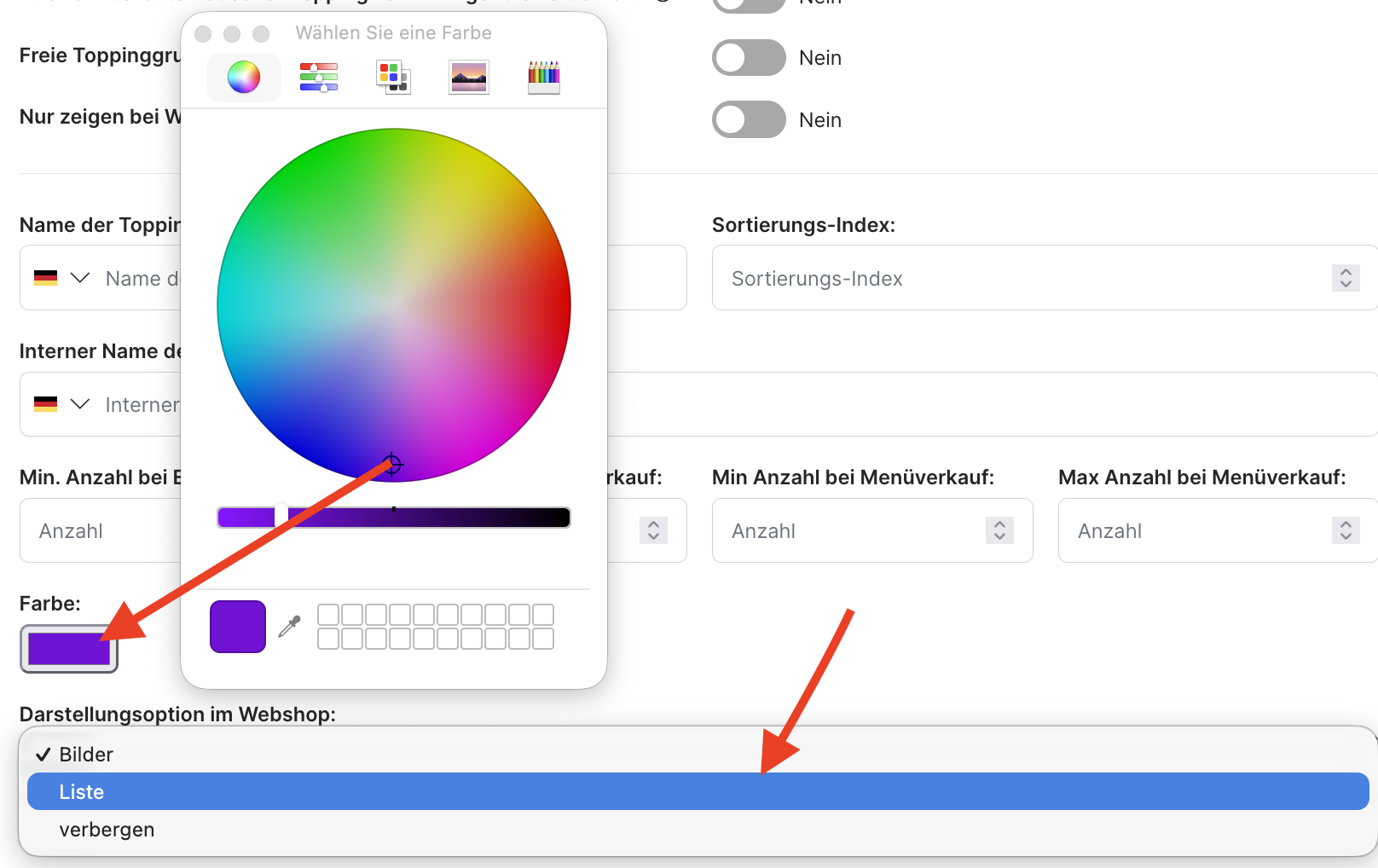The width and height of the screenshot is (1378, 868).
Task: Click the first empty saved-color swatch slot
Action: [328, 615]
